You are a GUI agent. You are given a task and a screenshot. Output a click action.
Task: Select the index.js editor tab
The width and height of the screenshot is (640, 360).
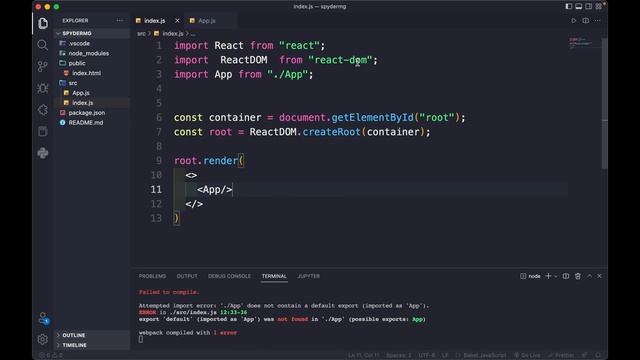(154, 20)
